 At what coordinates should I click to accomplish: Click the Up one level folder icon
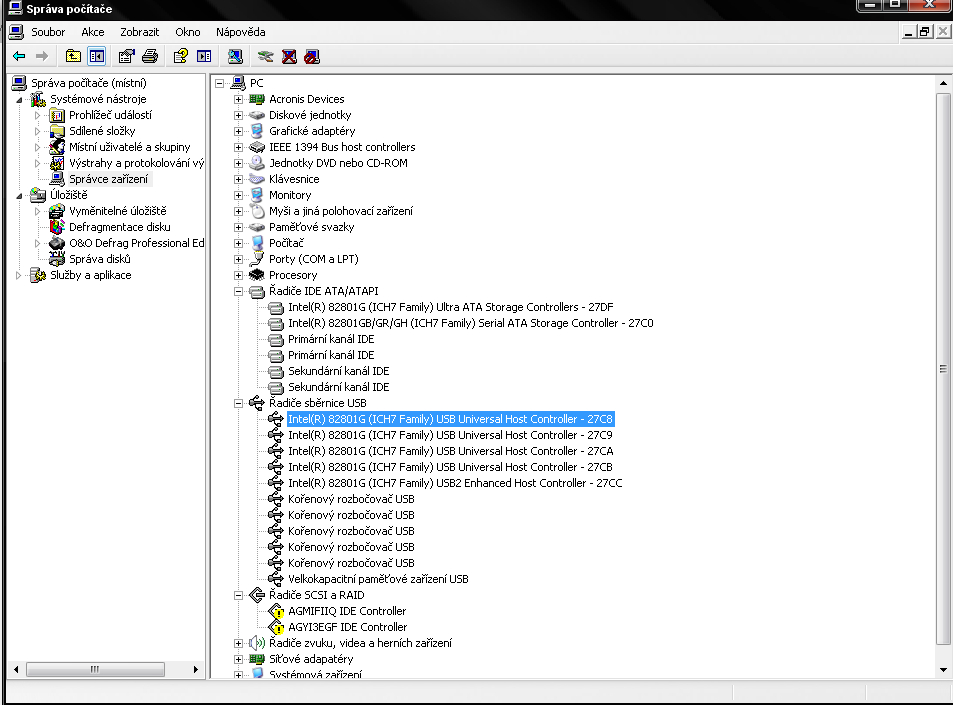73,56
